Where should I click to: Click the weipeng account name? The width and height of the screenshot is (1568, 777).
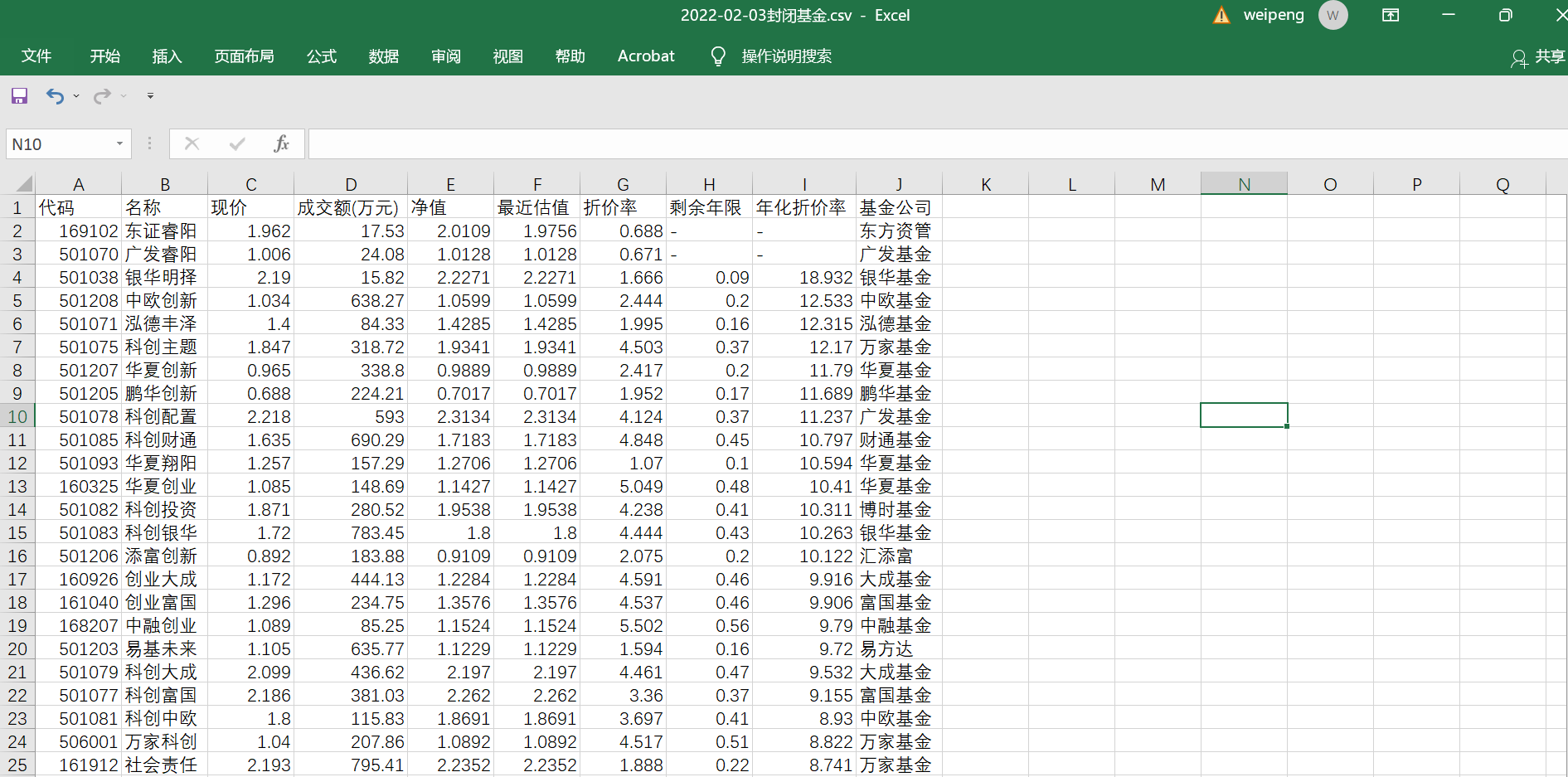(x=1274, y=15)
